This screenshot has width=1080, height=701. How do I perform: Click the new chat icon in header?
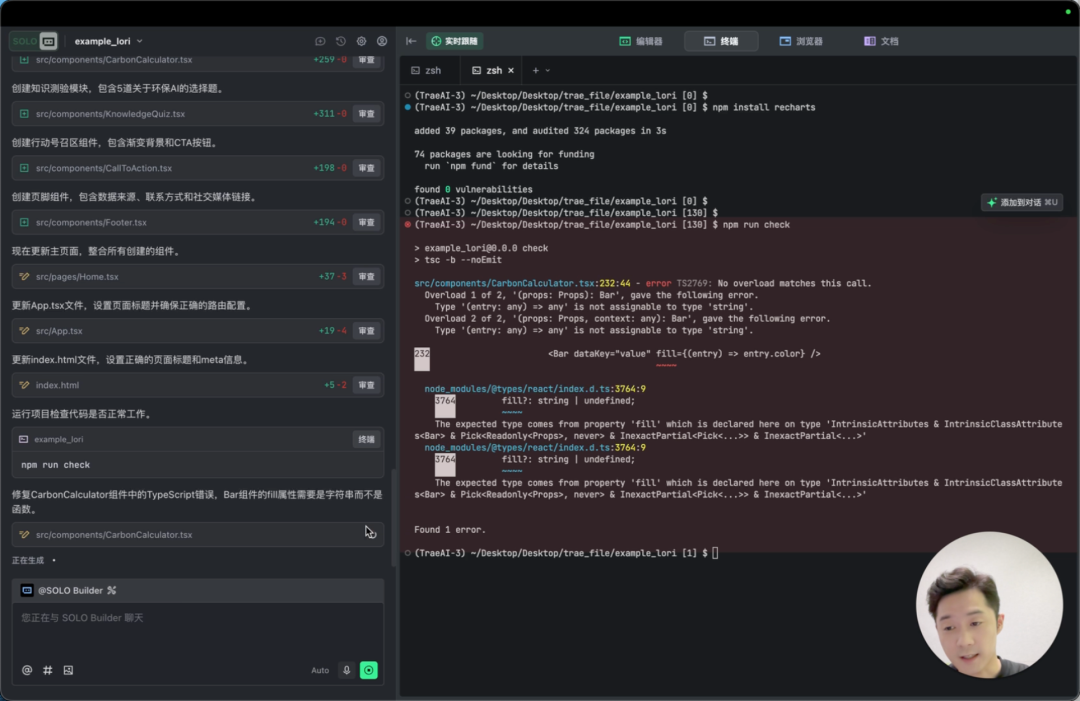coord(320,41)
